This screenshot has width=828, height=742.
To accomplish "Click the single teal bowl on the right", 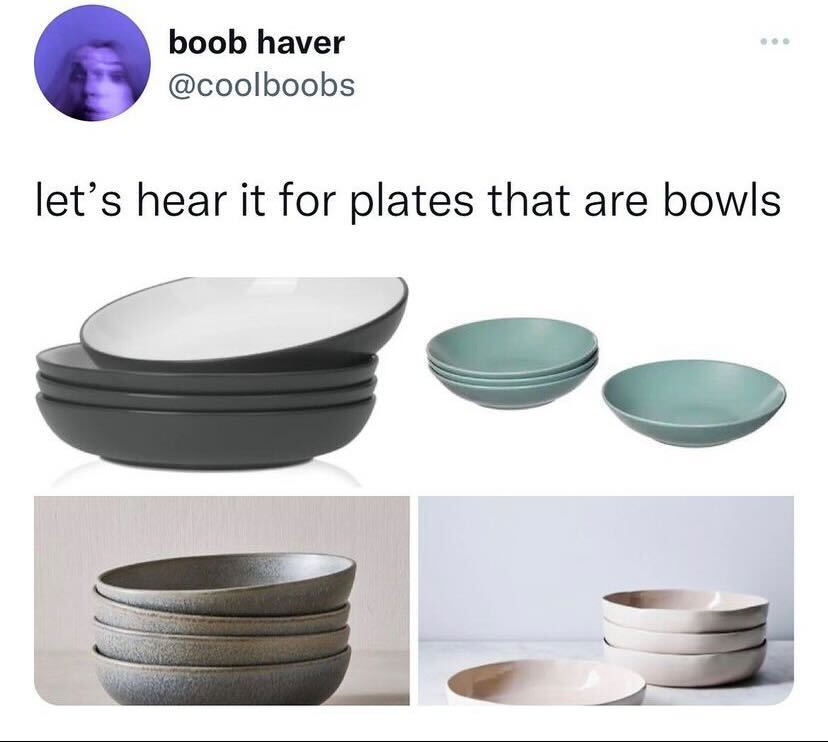I will (x=693, y=403).
